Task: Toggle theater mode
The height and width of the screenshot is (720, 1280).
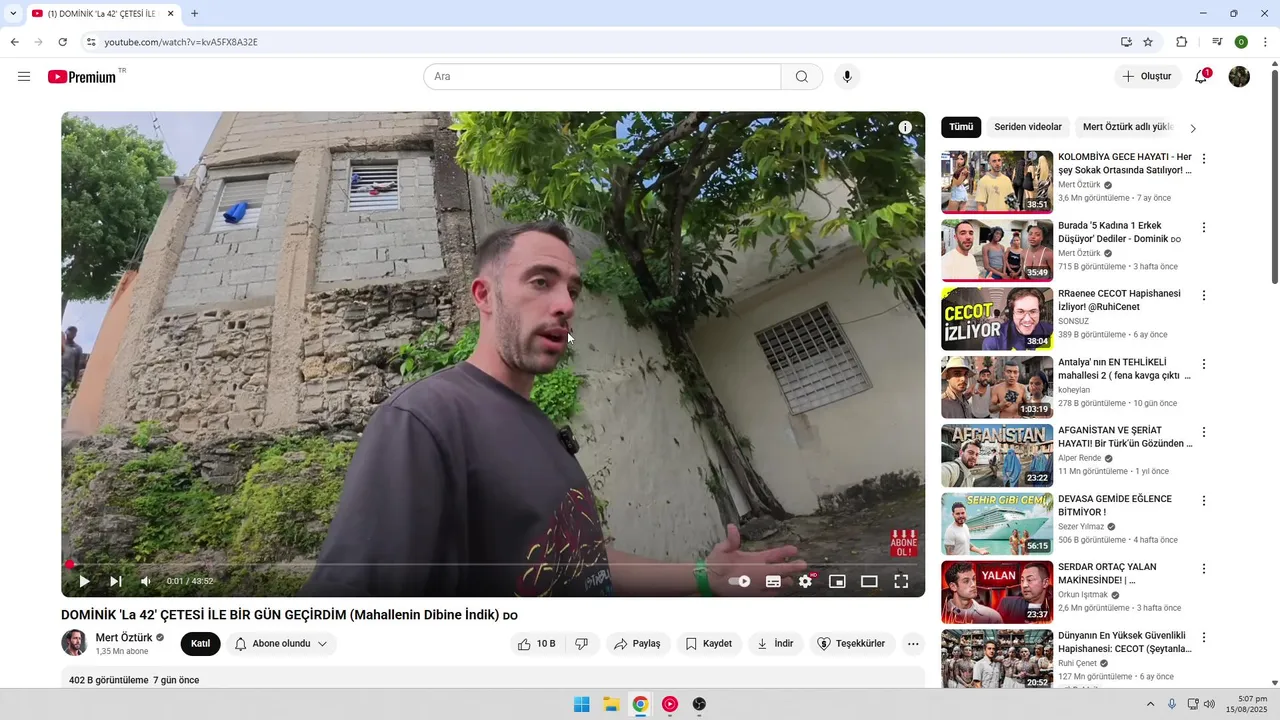Action: pos(869,581)
